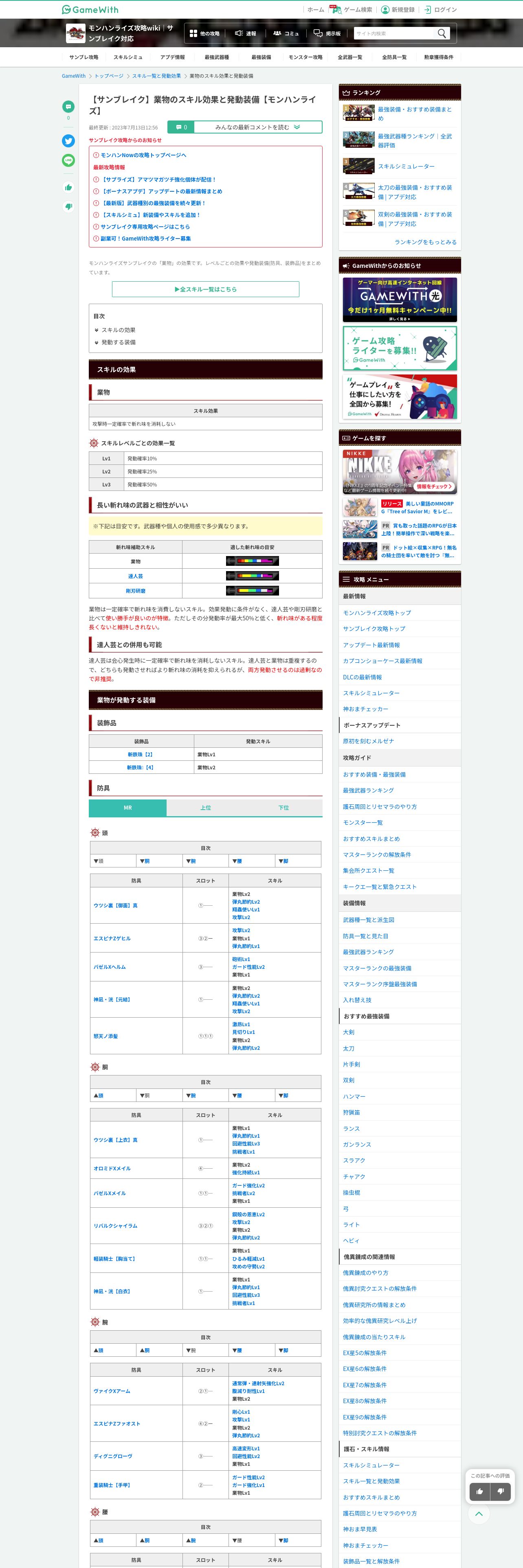523x1568 pixels.
Task: Click 業物 sharpness gauge image
Action: [x=252, y=561]
